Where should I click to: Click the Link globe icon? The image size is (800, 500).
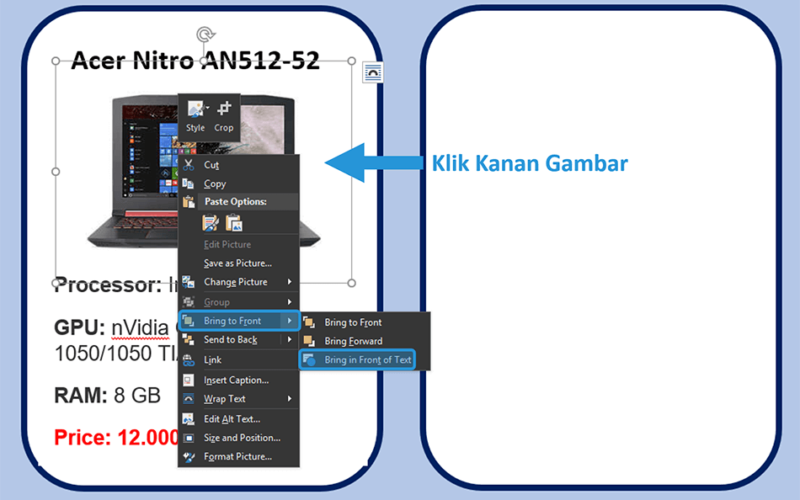(188, 360)
